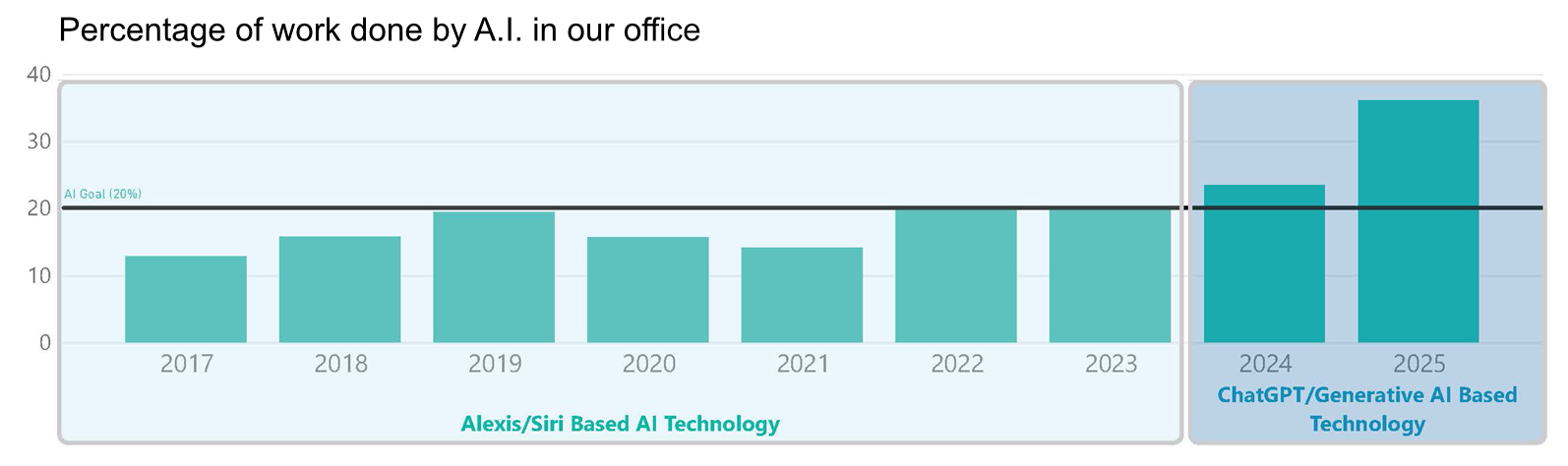Viewport: 1568px width, 466px height.
Task: Select the dark teal 2024 bar
Action: click(x=1264, y=263)
